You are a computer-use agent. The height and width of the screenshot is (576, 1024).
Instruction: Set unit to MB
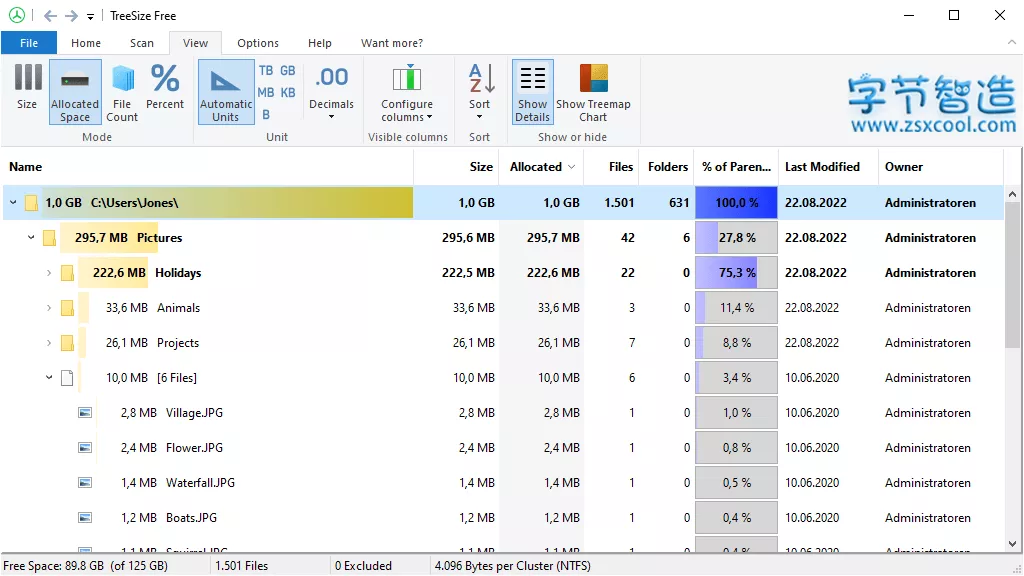pyautogui.click(x=266, y=93)
